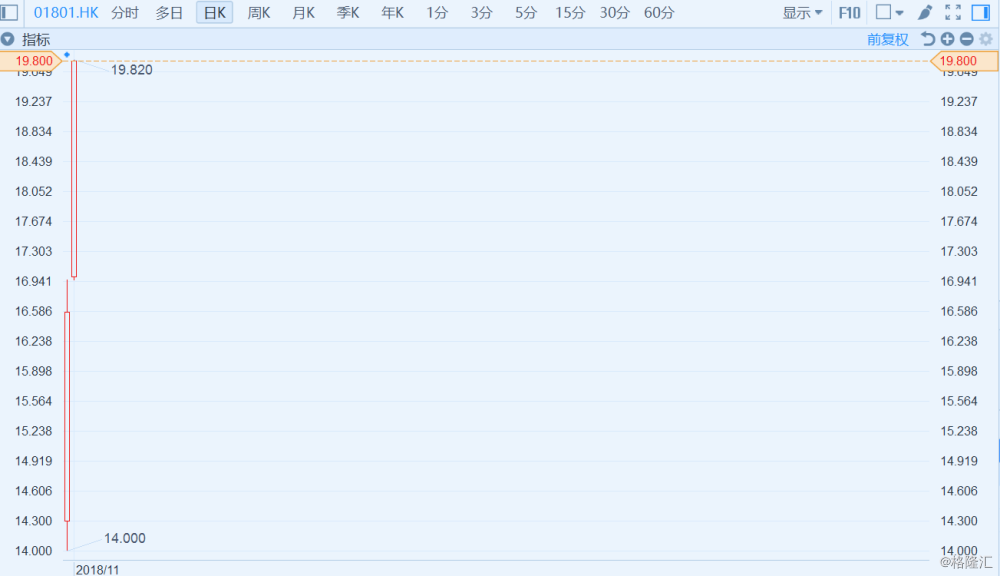Click the tall red candlestick at 19.820
The height and width of the screenshot is (576, 1000).
pos(74,169)
